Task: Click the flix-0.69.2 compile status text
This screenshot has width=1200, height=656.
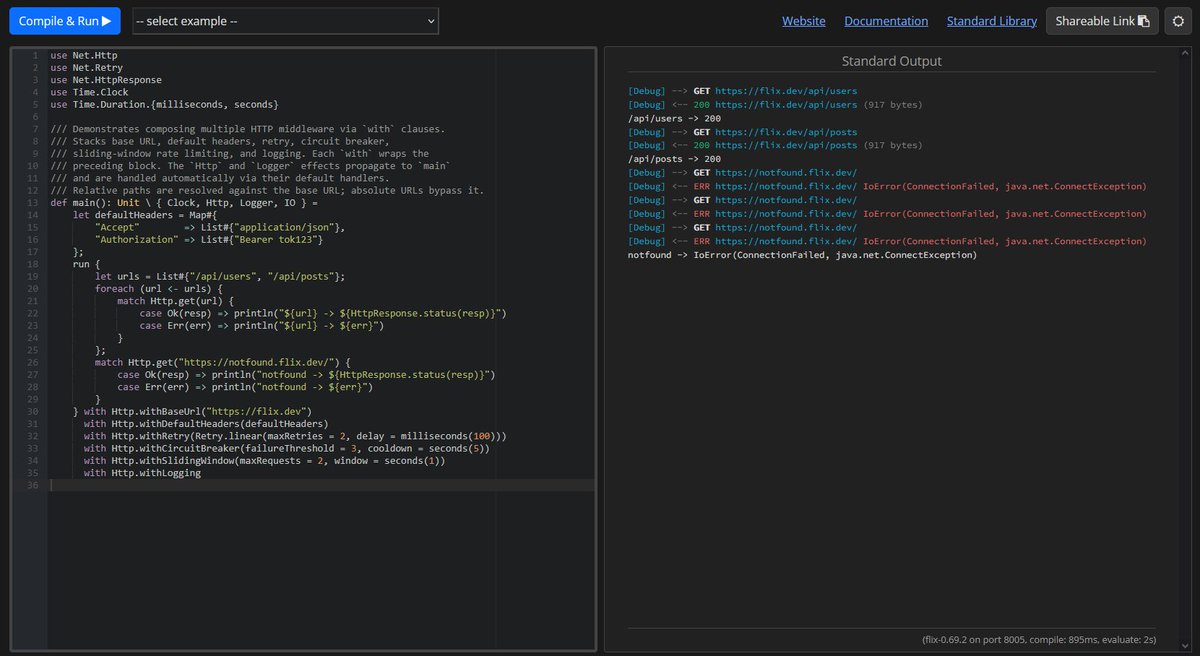Action: click(1038, 640)
